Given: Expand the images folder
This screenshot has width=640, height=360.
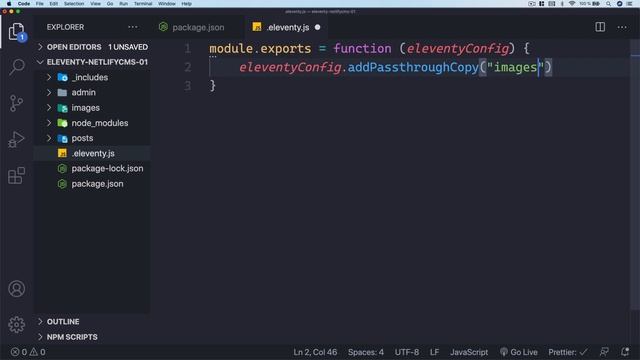Looking at the screenshot, I should 49,108.
